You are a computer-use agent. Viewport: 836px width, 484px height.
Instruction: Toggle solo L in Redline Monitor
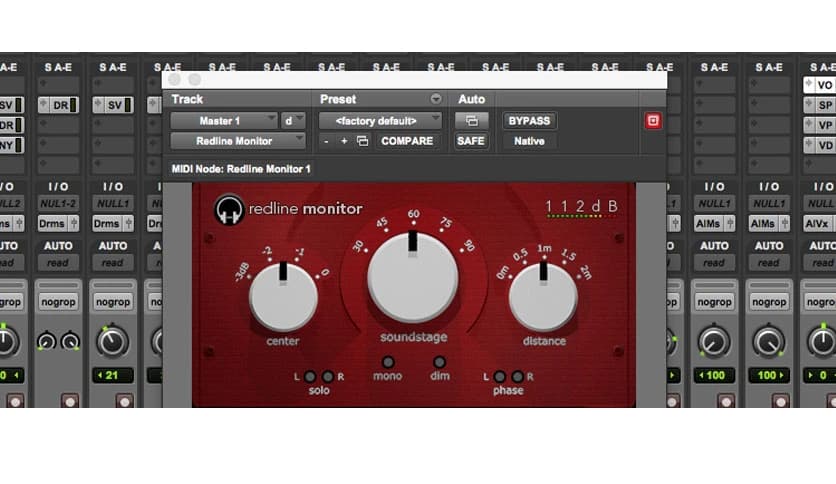click(310, 377)
